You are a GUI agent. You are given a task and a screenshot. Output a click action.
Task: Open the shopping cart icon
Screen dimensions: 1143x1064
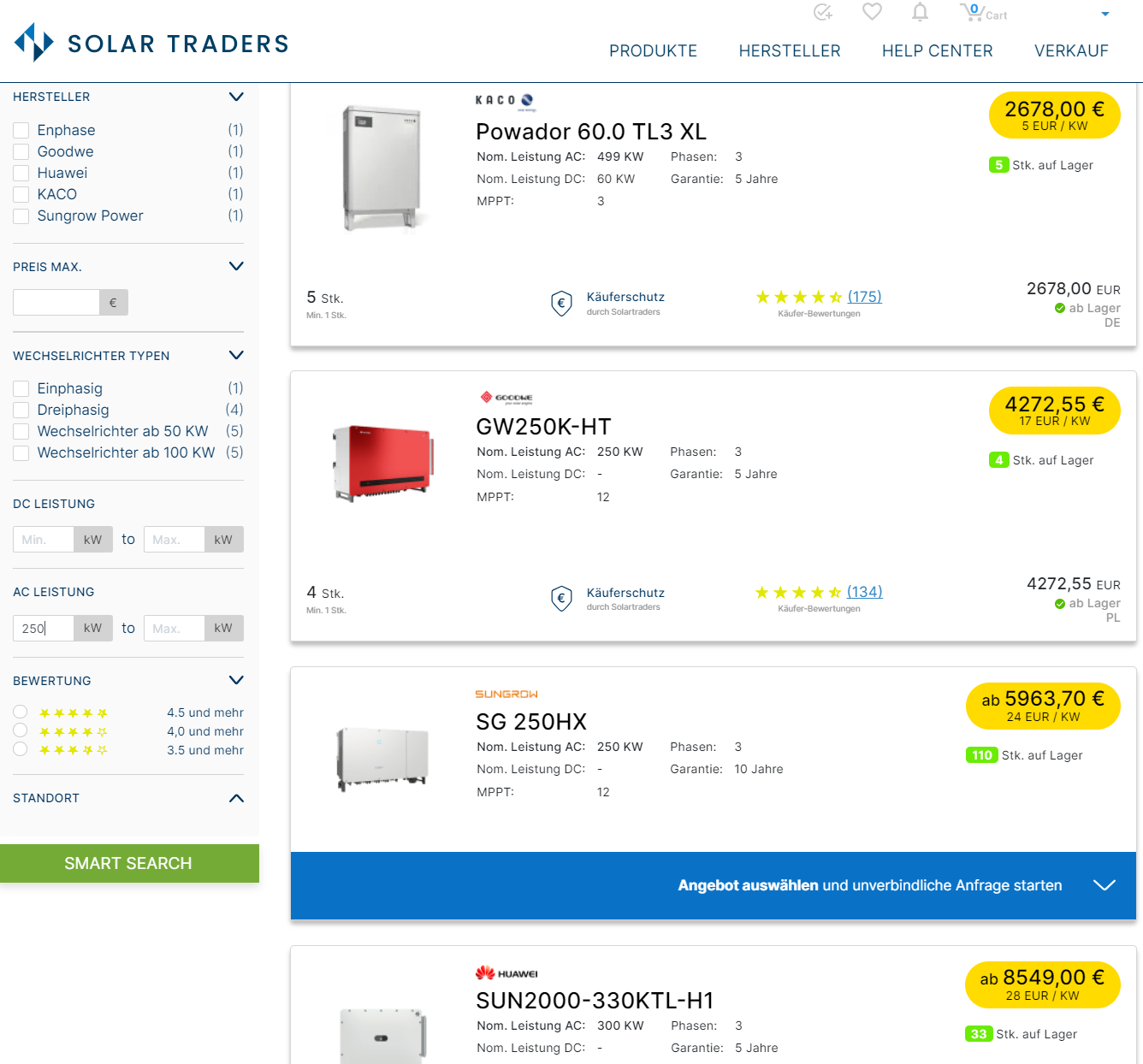(x=971, y=12)
